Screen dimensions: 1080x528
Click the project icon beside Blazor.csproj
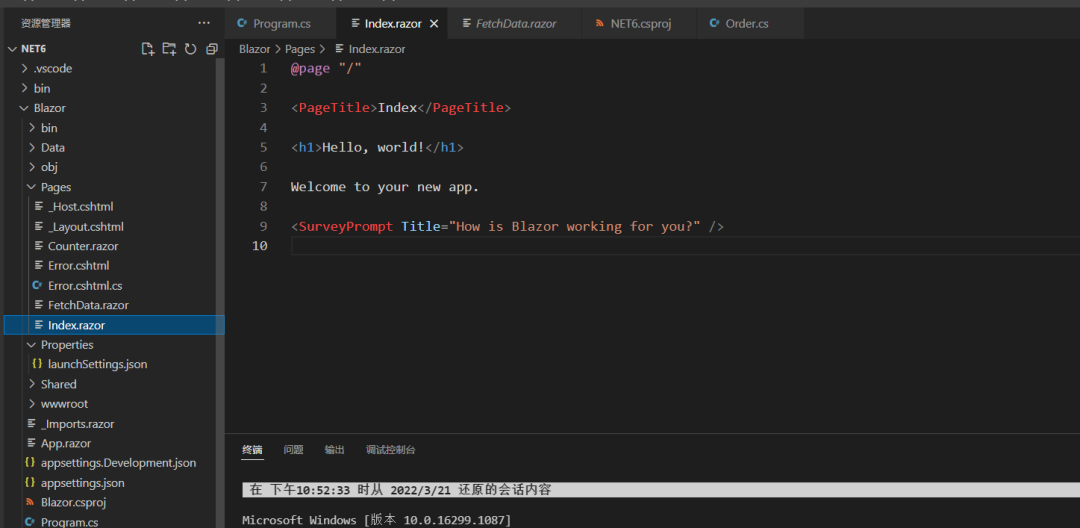[30, 502]
